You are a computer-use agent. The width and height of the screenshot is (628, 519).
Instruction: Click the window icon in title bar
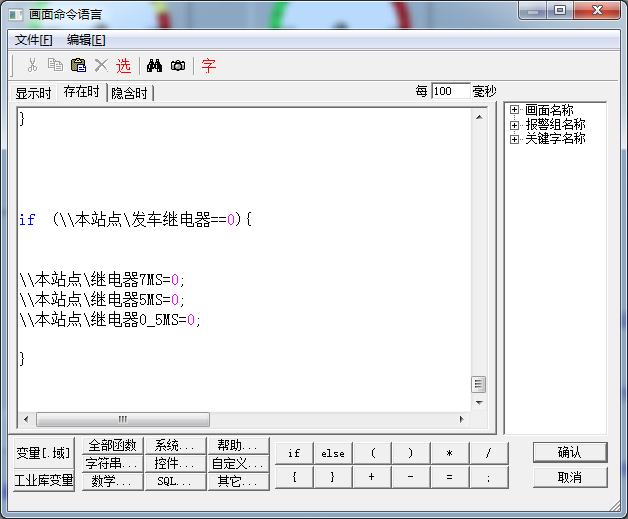point(16,15)
